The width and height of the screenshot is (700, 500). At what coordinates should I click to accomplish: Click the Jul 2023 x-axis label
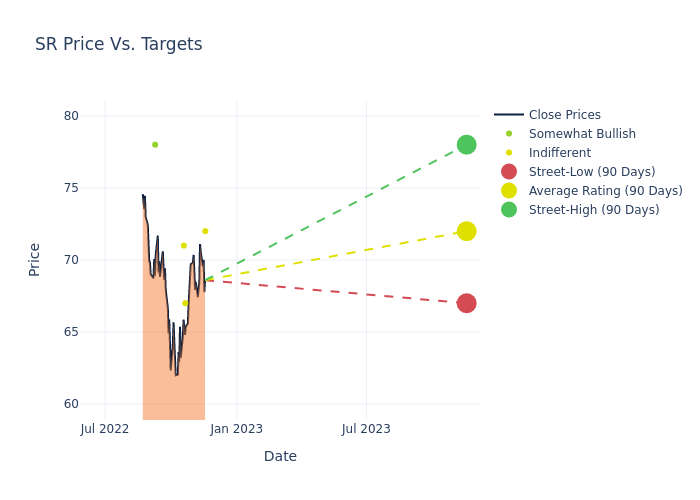point(366,429)
